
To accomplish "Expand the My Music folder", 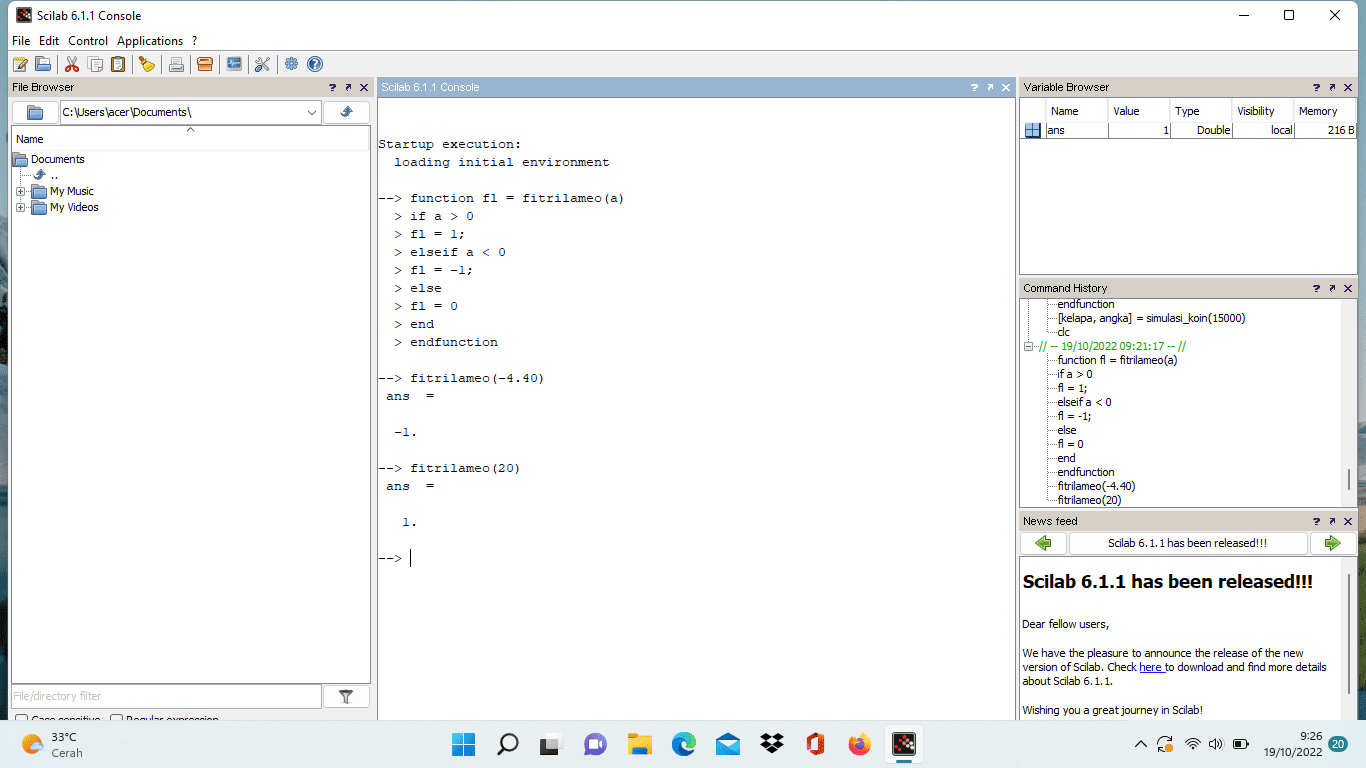I will pos(20,191).
